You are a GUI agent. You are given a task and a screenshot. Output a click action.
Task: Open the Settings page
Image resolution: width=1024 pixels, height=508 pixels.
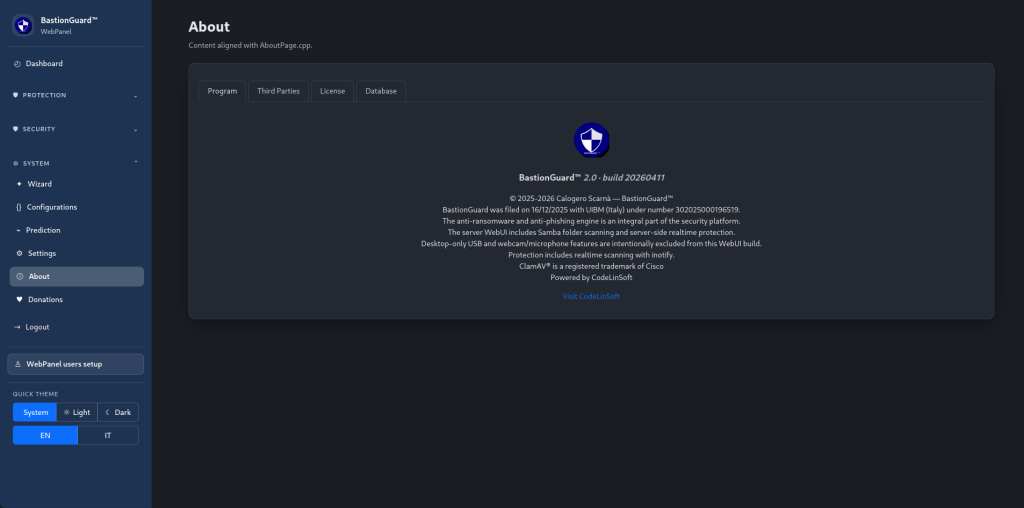pyautogui.click(x=76, y=253)
